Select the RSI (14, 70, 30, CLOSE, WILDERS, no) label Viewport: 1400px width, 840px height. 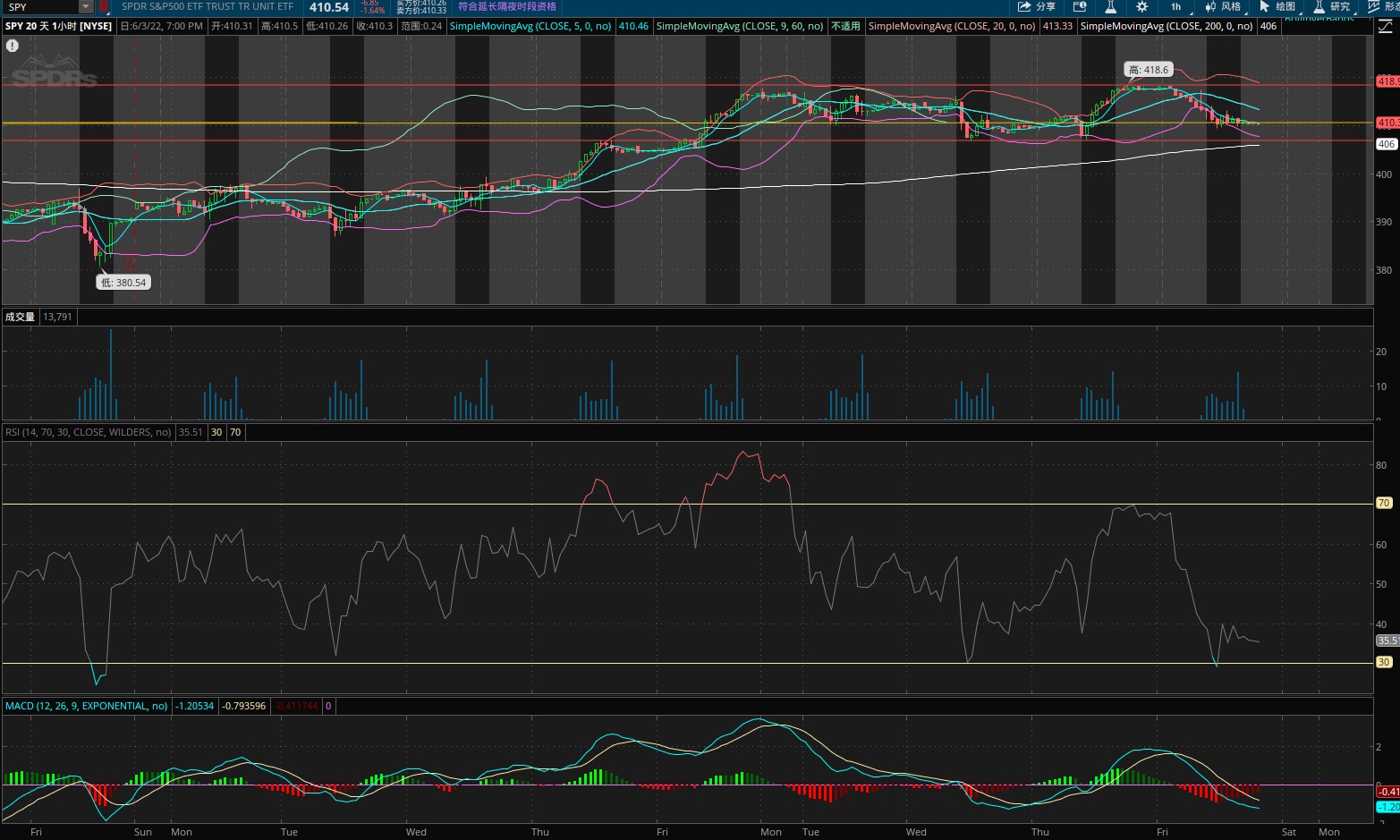[88, 432]
